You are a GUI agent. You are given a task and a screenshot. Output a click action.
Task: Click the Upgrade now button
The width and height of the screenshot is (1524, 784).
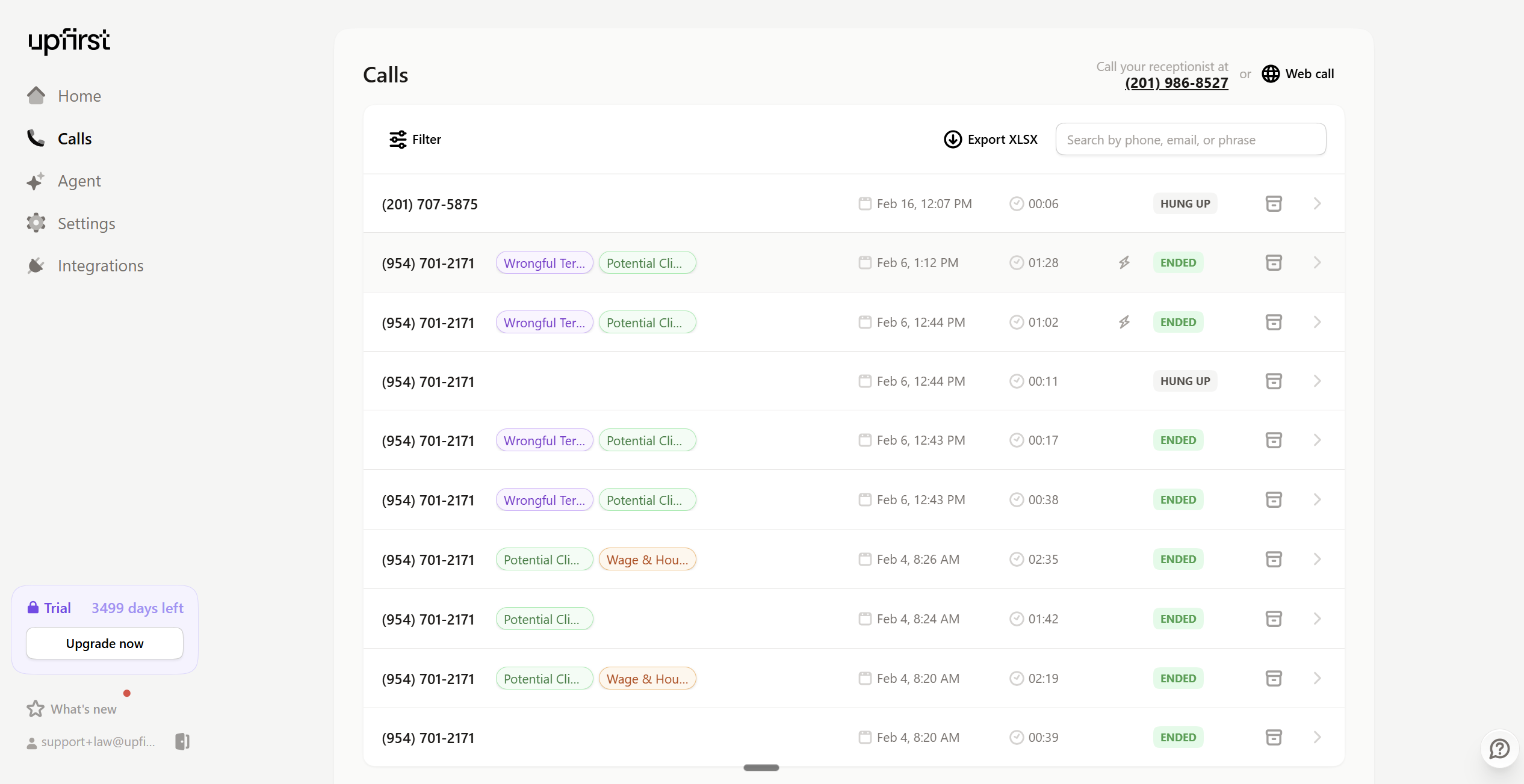coord(104,643)
